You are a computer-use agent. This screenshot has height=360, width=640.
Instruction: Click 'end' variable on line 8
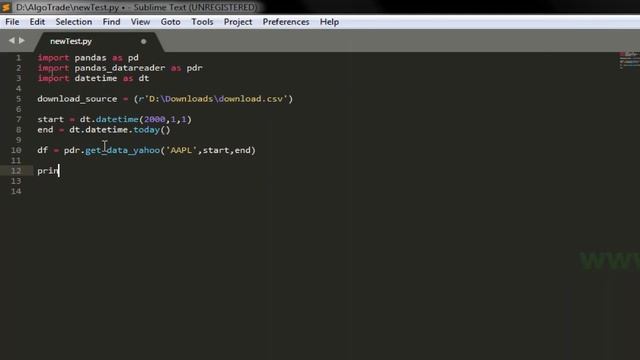pos(45,130)
